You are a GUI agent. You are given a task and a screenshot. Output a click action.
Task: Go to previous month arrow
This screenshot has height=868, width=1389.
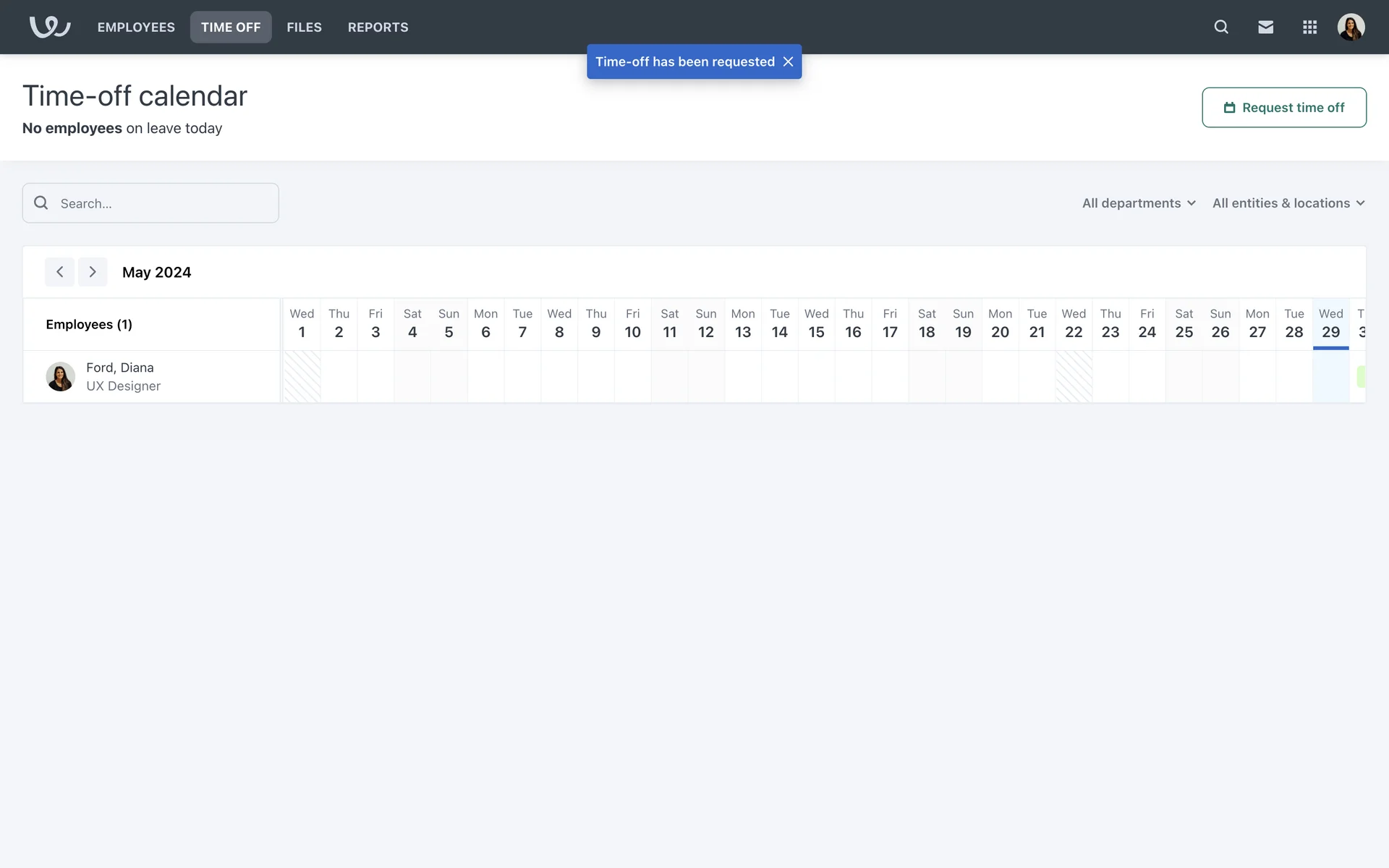click(59, 272)
